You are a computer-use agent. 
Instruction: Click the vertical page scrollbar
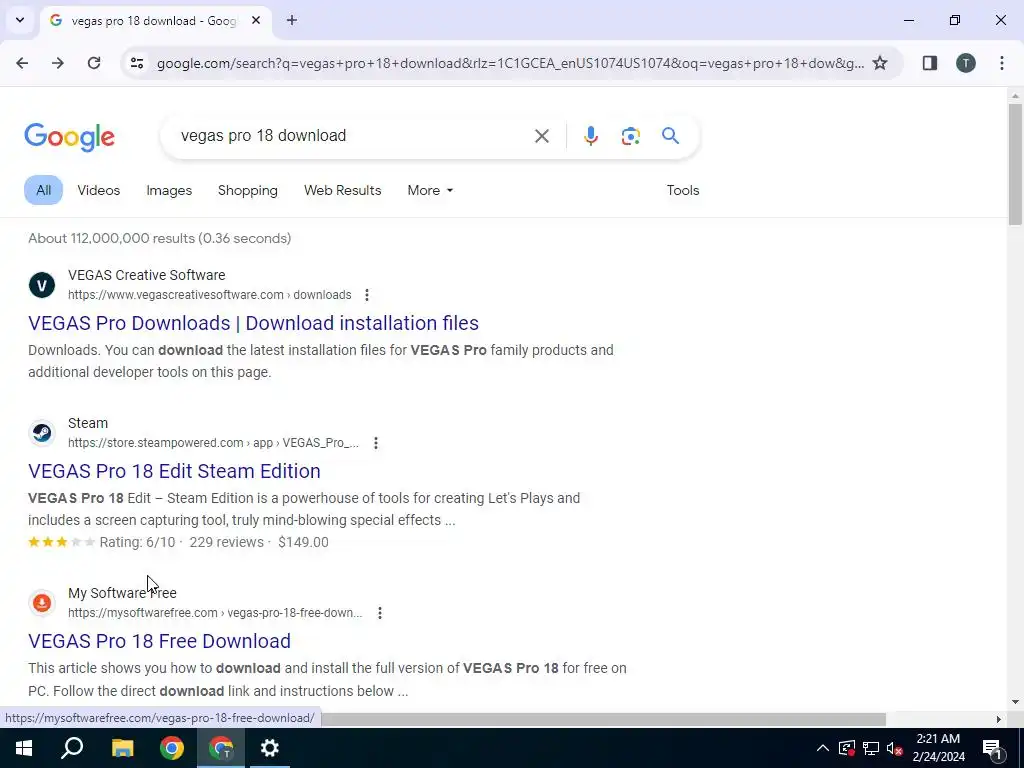click(x=1015, y=165)
